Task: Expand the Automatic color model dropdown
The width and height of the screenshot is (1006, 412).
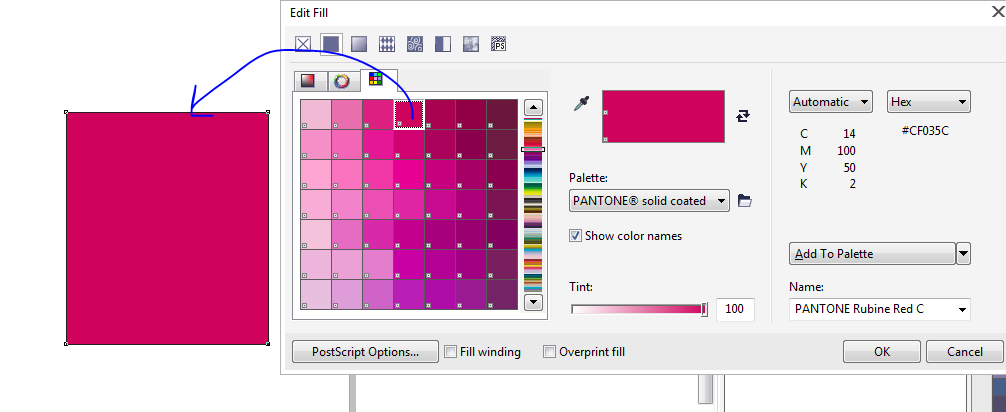Action: (x=830, y=102)
